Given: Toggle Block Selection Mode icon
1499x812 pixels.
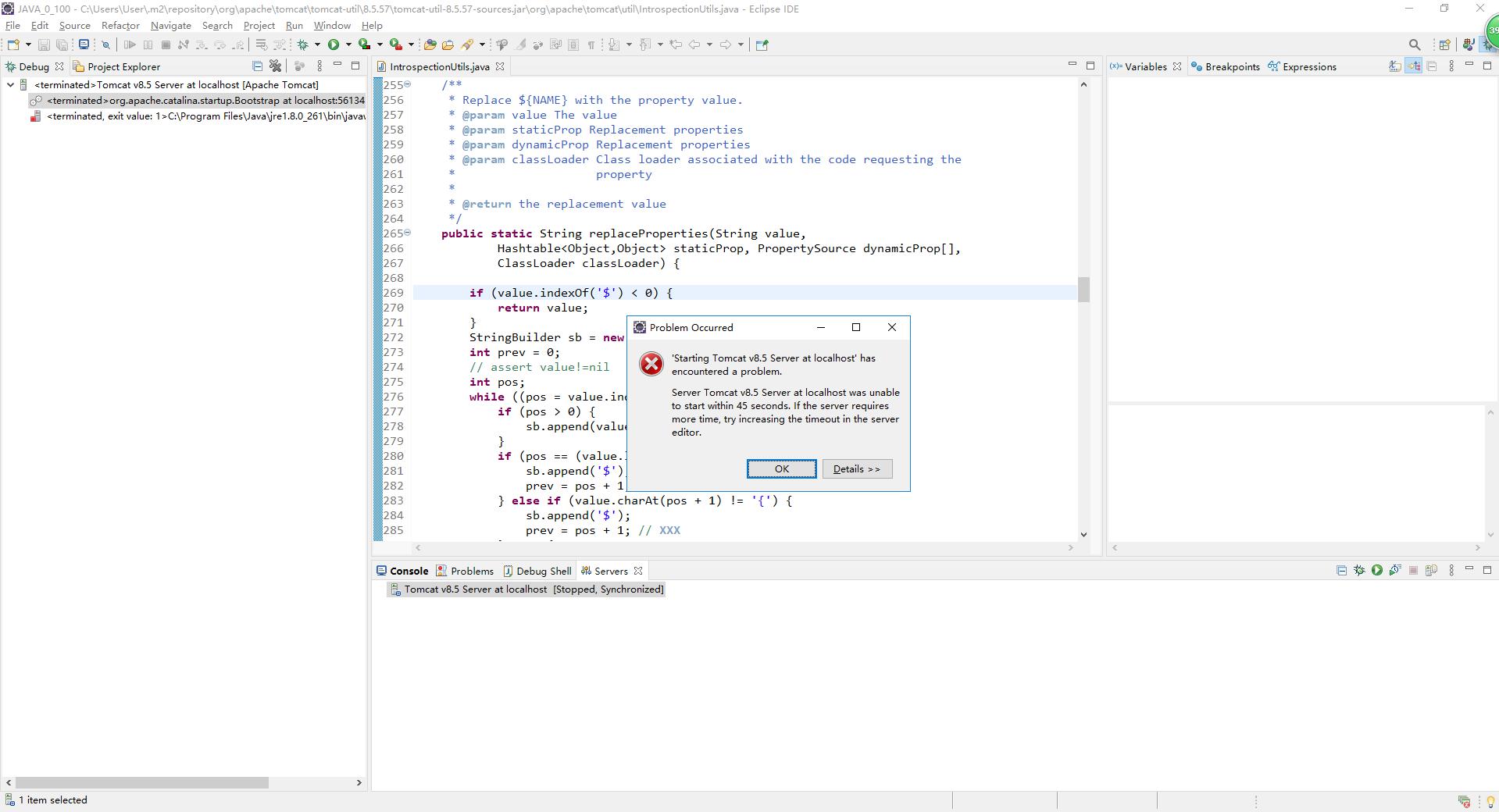Looking at the screenshot, I should click(x=573, y=45).
